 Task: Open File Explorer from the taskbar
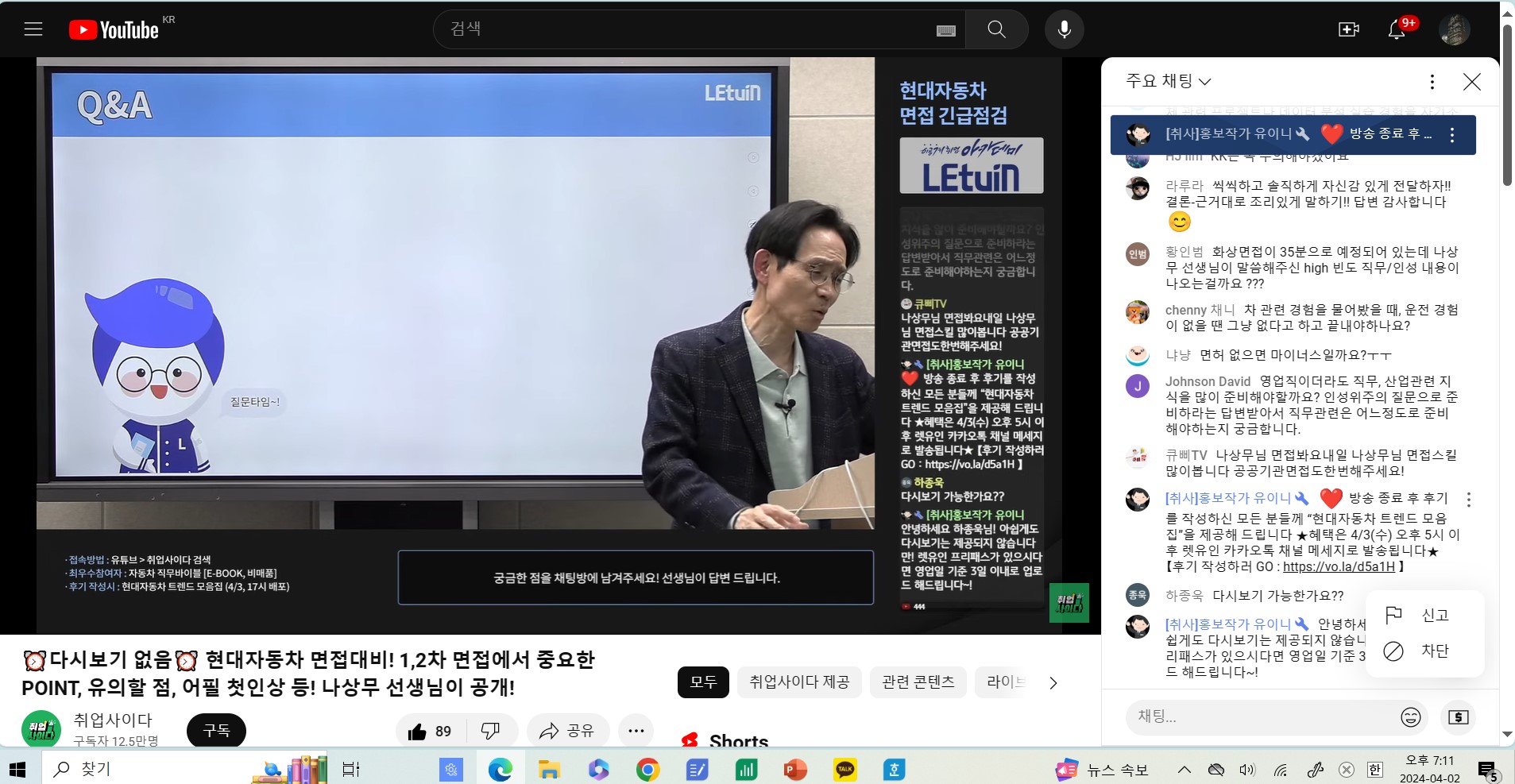549,769
